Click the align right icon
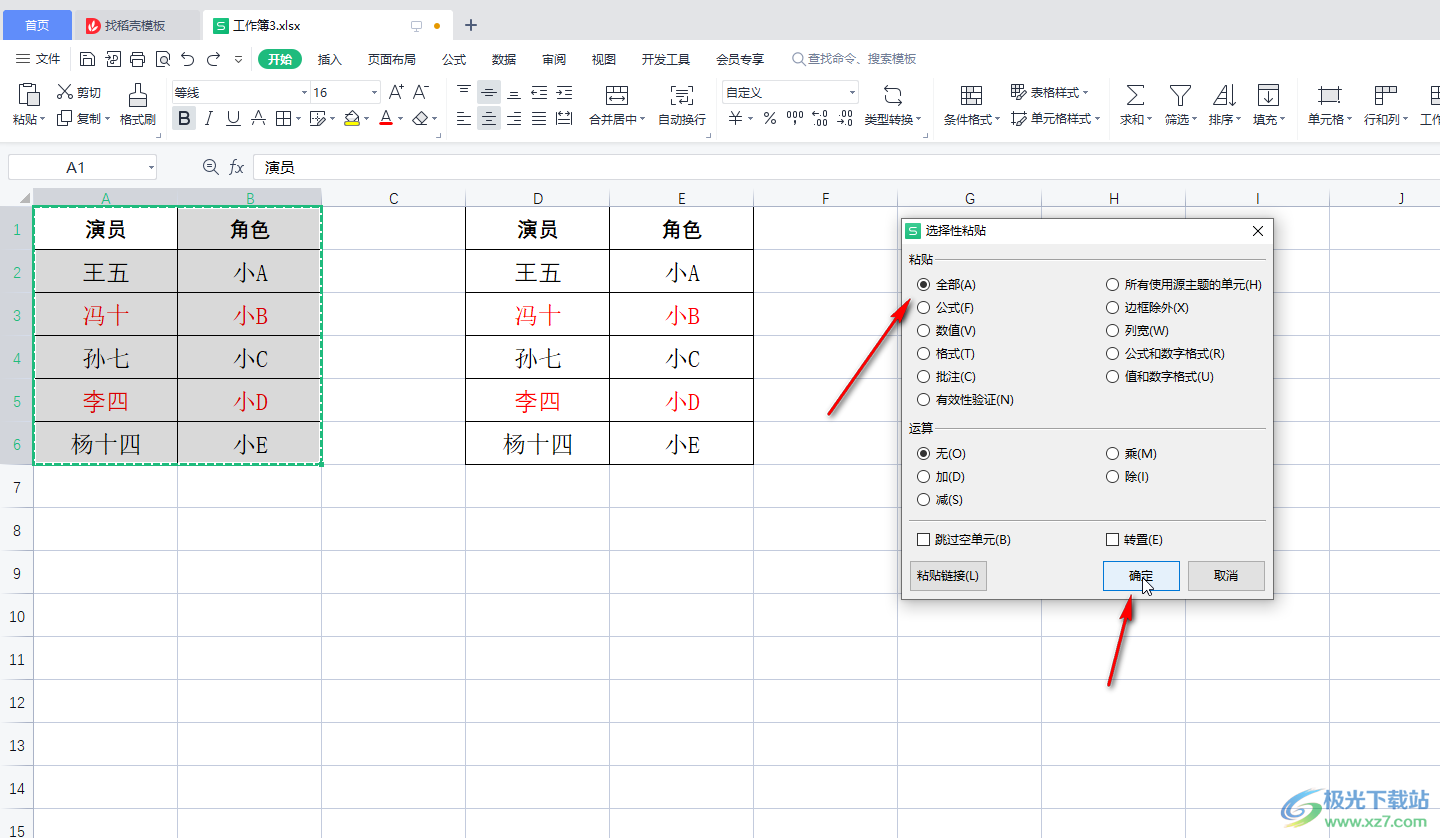The height and width of the screenshot is (838, 1440). 514,119
